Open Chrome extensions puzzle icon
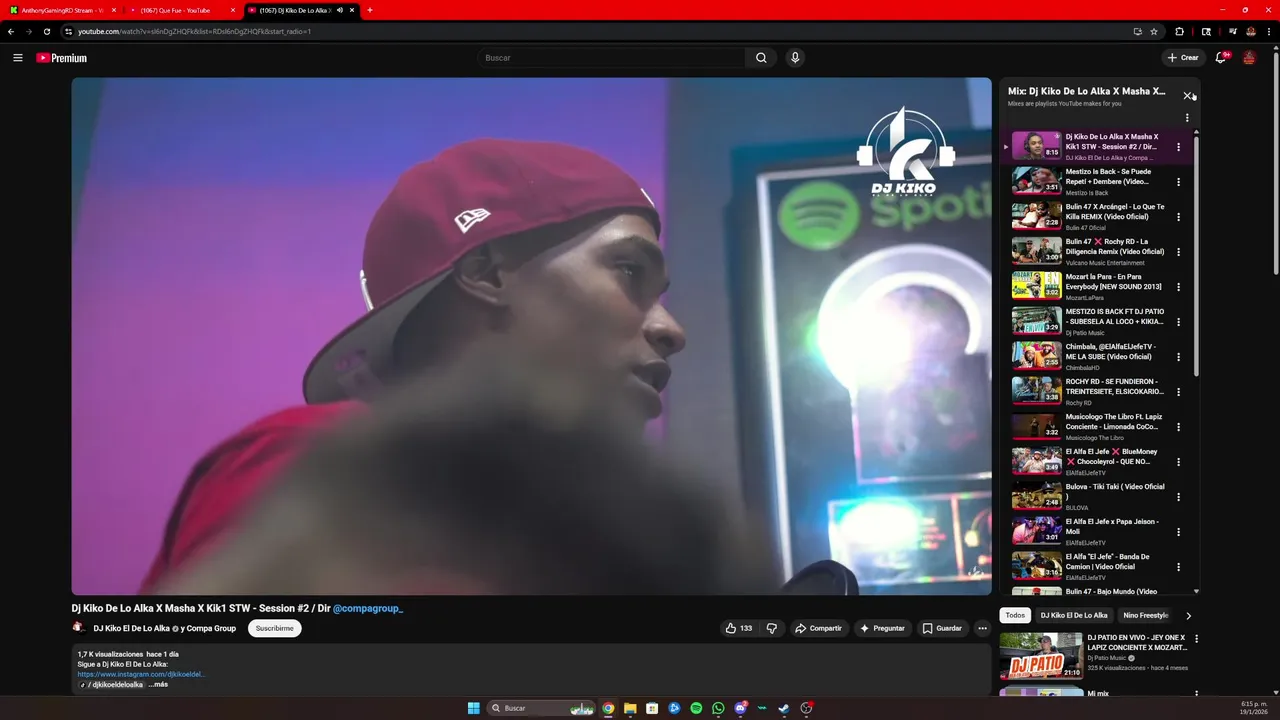The width and height of the screenshot is (1280, 720). (1179, 31)
